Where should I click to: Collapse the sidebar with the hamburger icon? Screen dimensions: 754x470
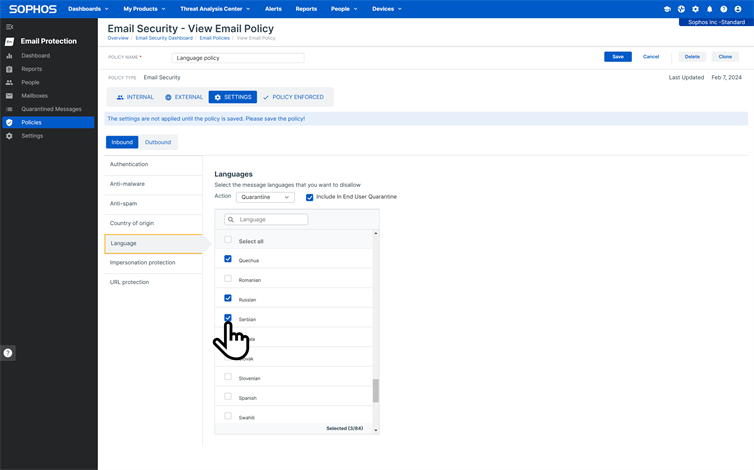[10, 27]
